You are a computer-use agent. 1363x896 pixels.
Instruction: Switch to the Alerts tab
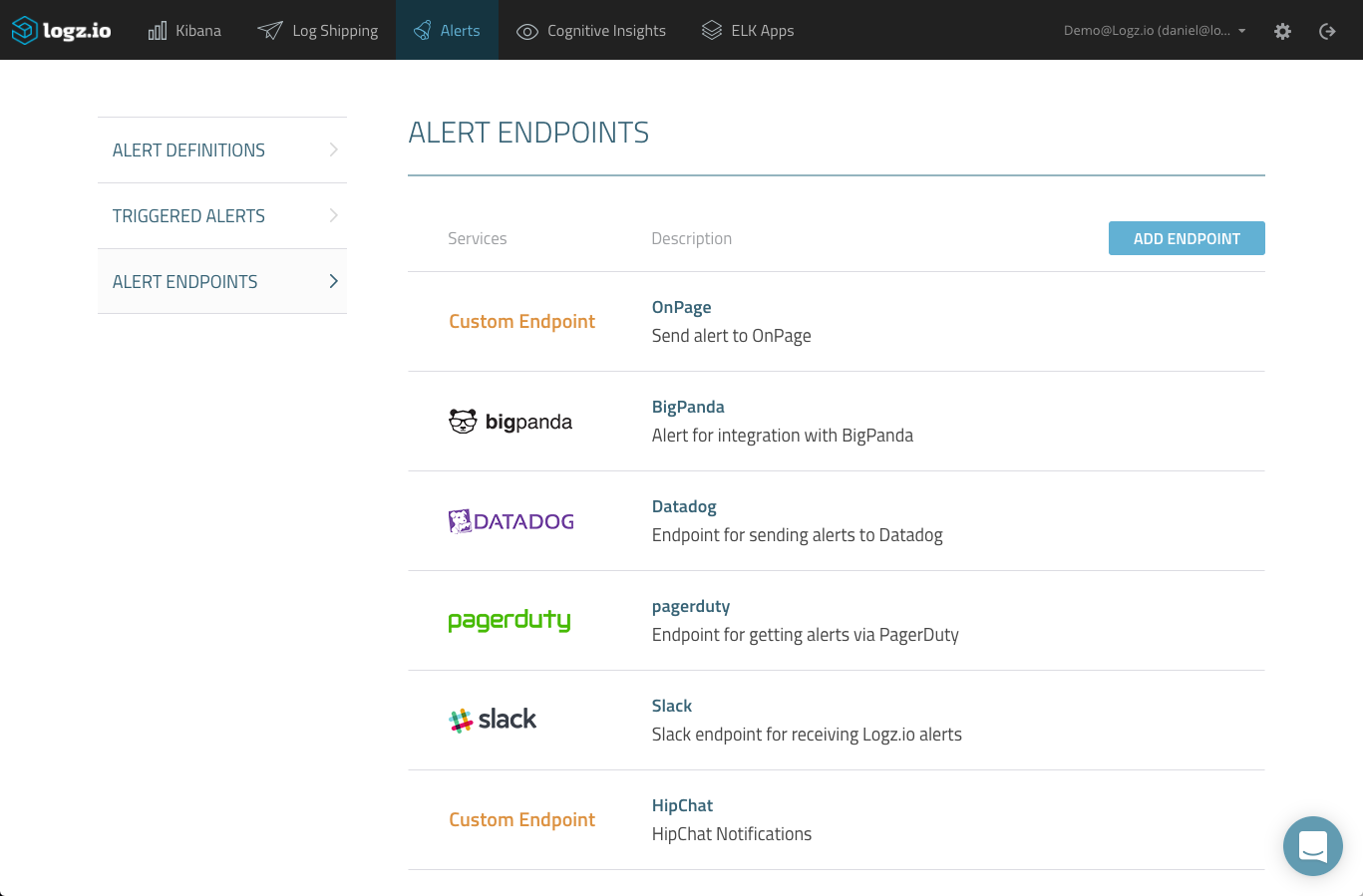tap(447, 31)
